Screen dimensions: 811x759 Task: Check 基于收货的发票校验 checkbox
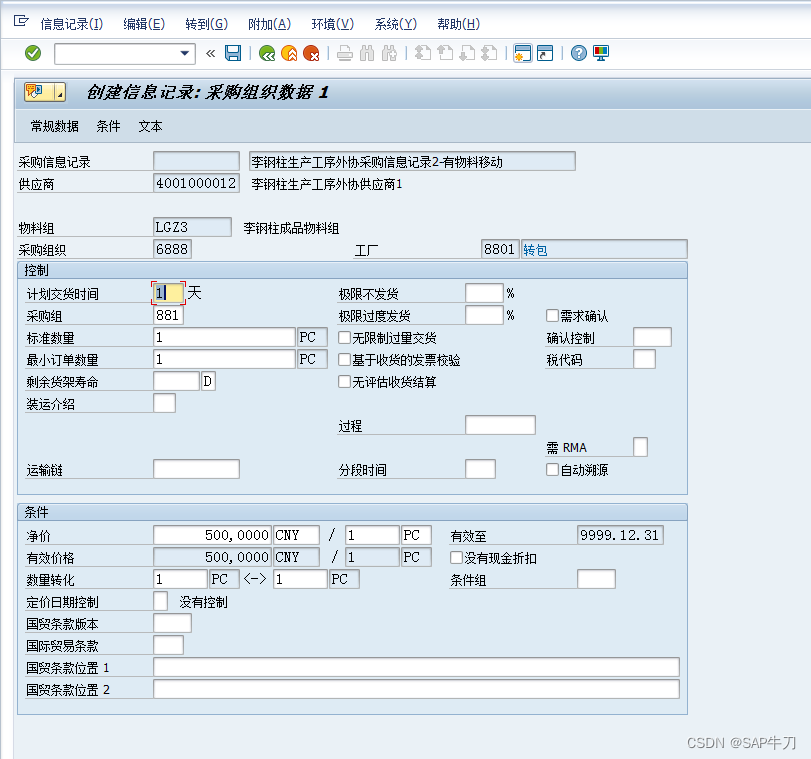tap(344, 360)
